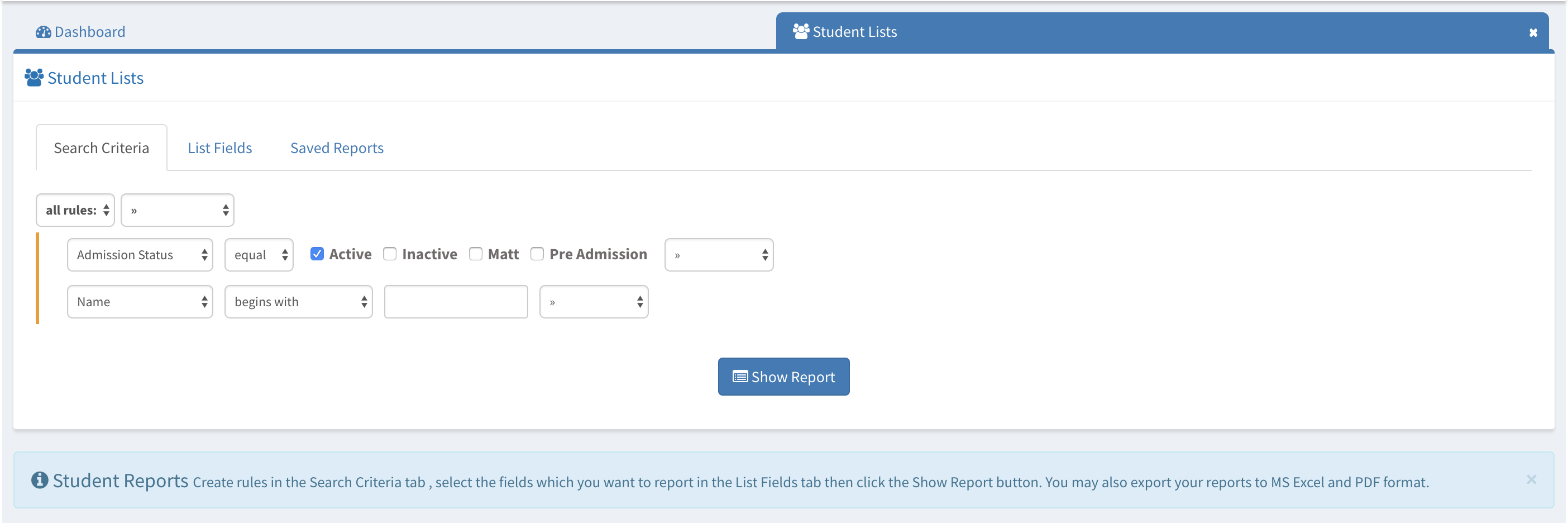Screen dimensions: 1568x523
Task: Tick the Matt status checkbox
Action: (475, 254)
